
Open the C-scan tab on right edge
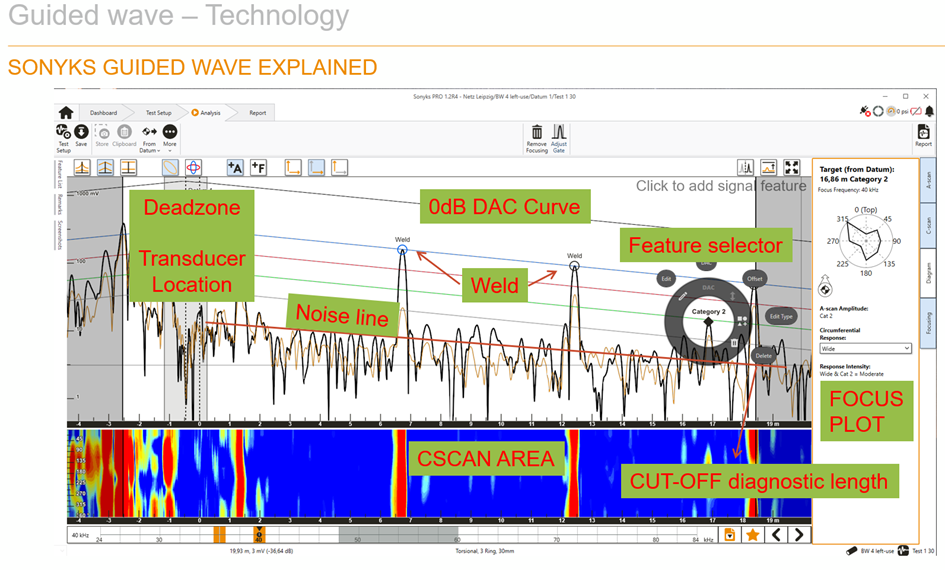coord(928,226)
